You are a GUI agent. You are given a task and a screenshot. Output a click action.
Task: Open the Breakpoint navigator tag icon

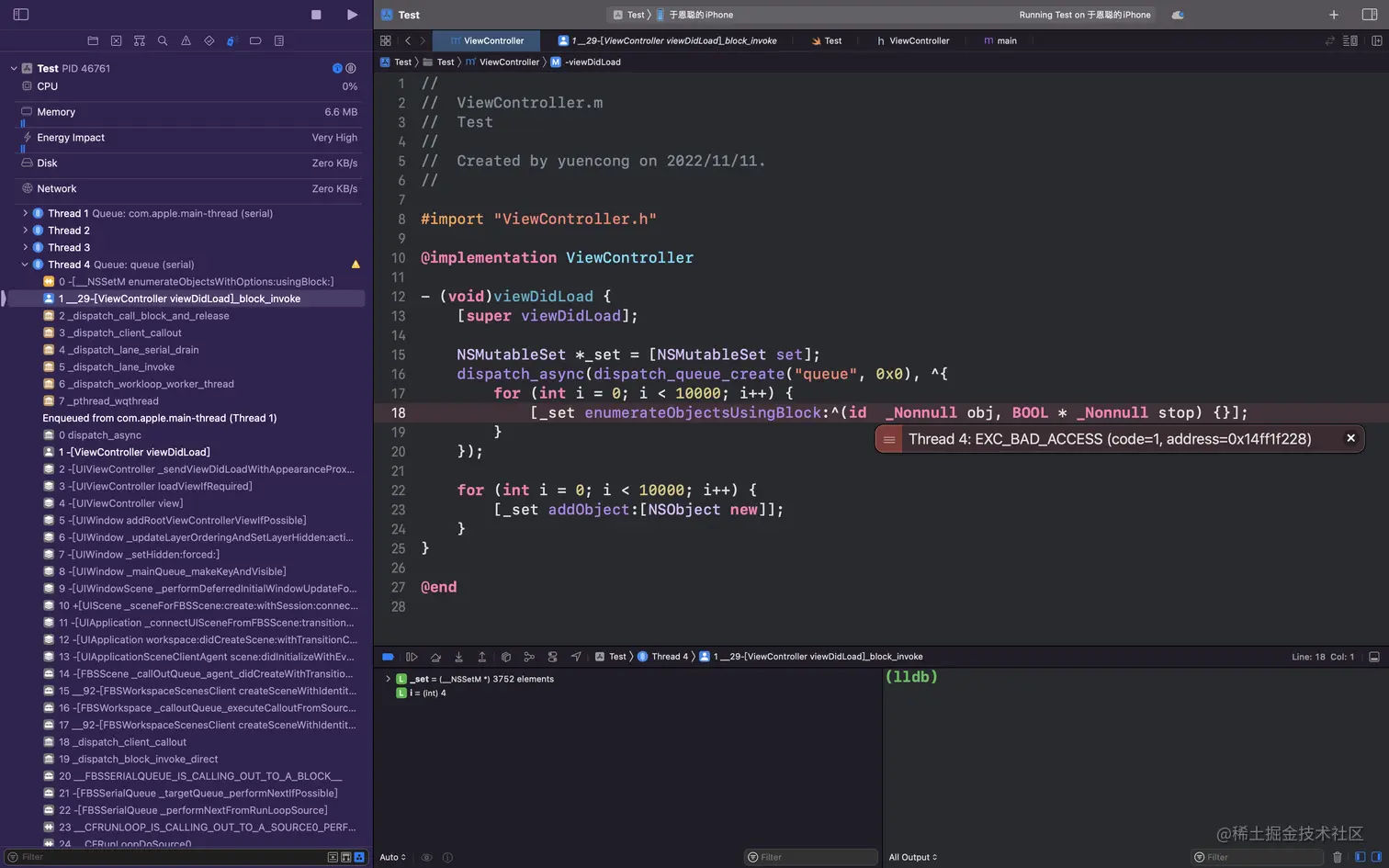click(255, 40)
